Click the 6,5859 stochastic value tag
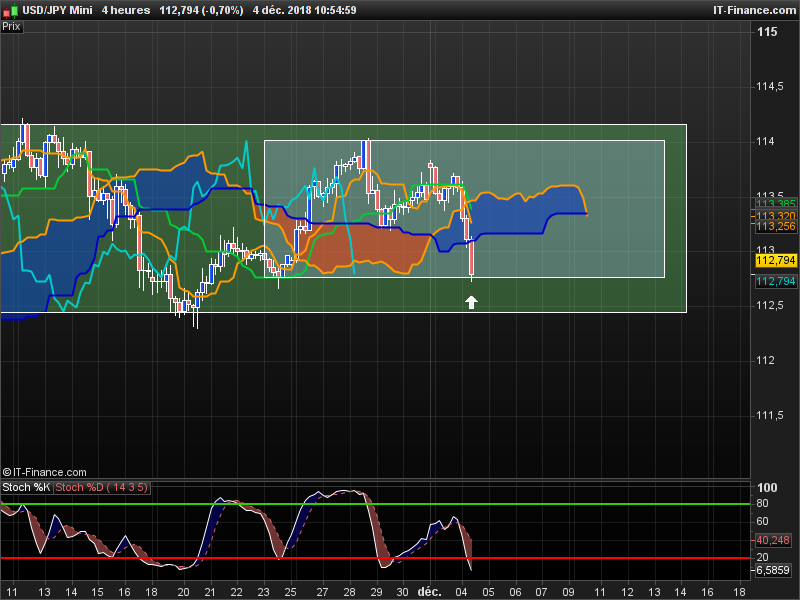 pyautogui.click(x=772, y=570)
